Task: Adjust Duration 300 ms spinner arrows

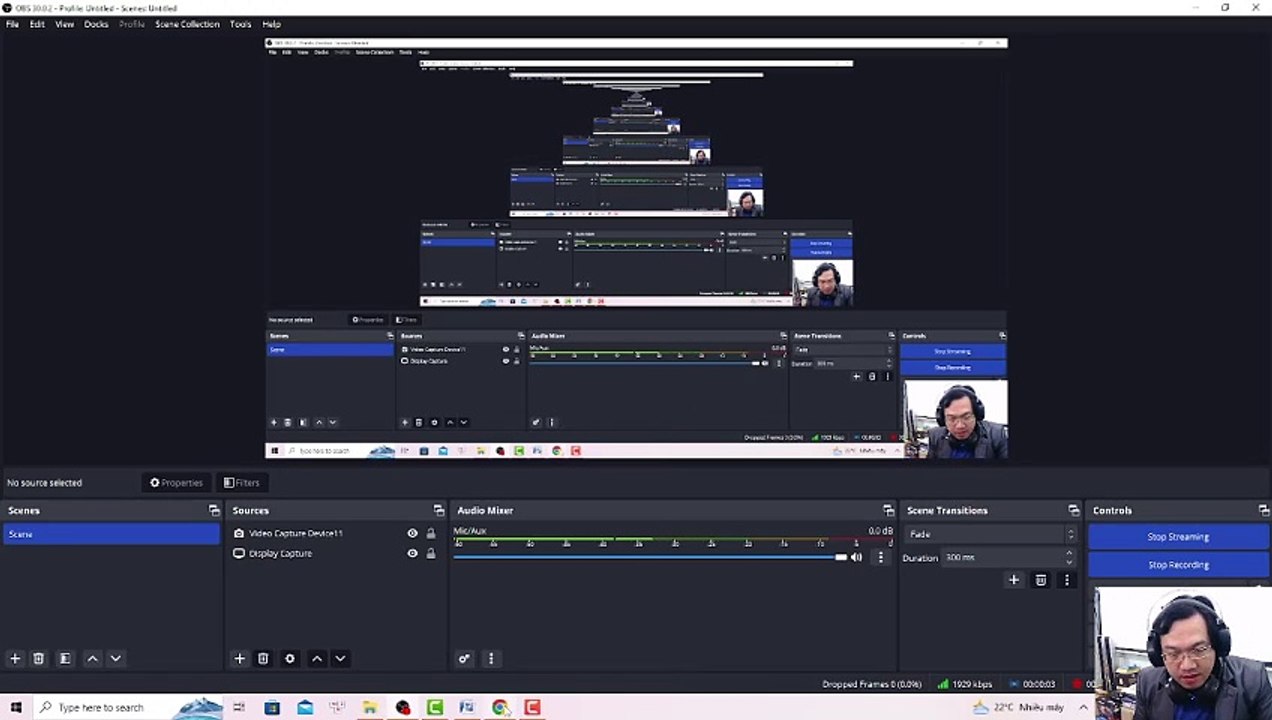Action: point(1069,557)
